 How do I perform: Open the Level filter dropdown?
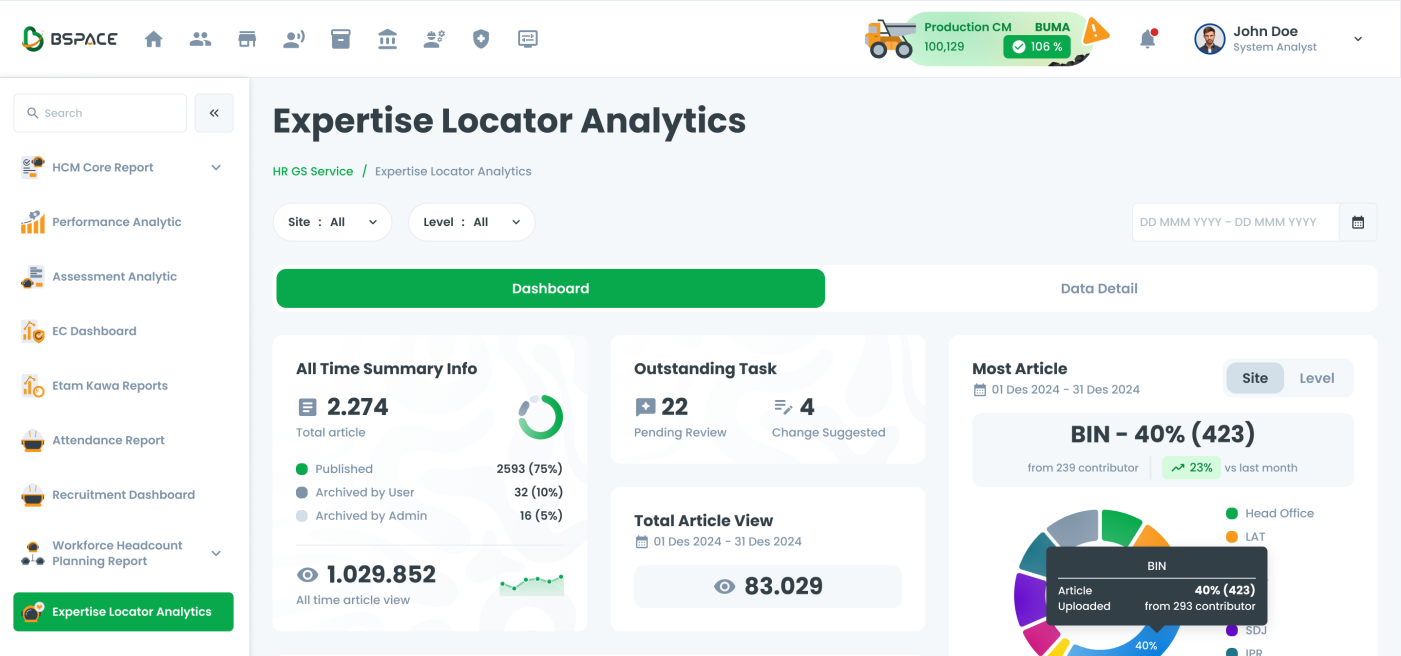pyautogui.click(x=471, y=222)
